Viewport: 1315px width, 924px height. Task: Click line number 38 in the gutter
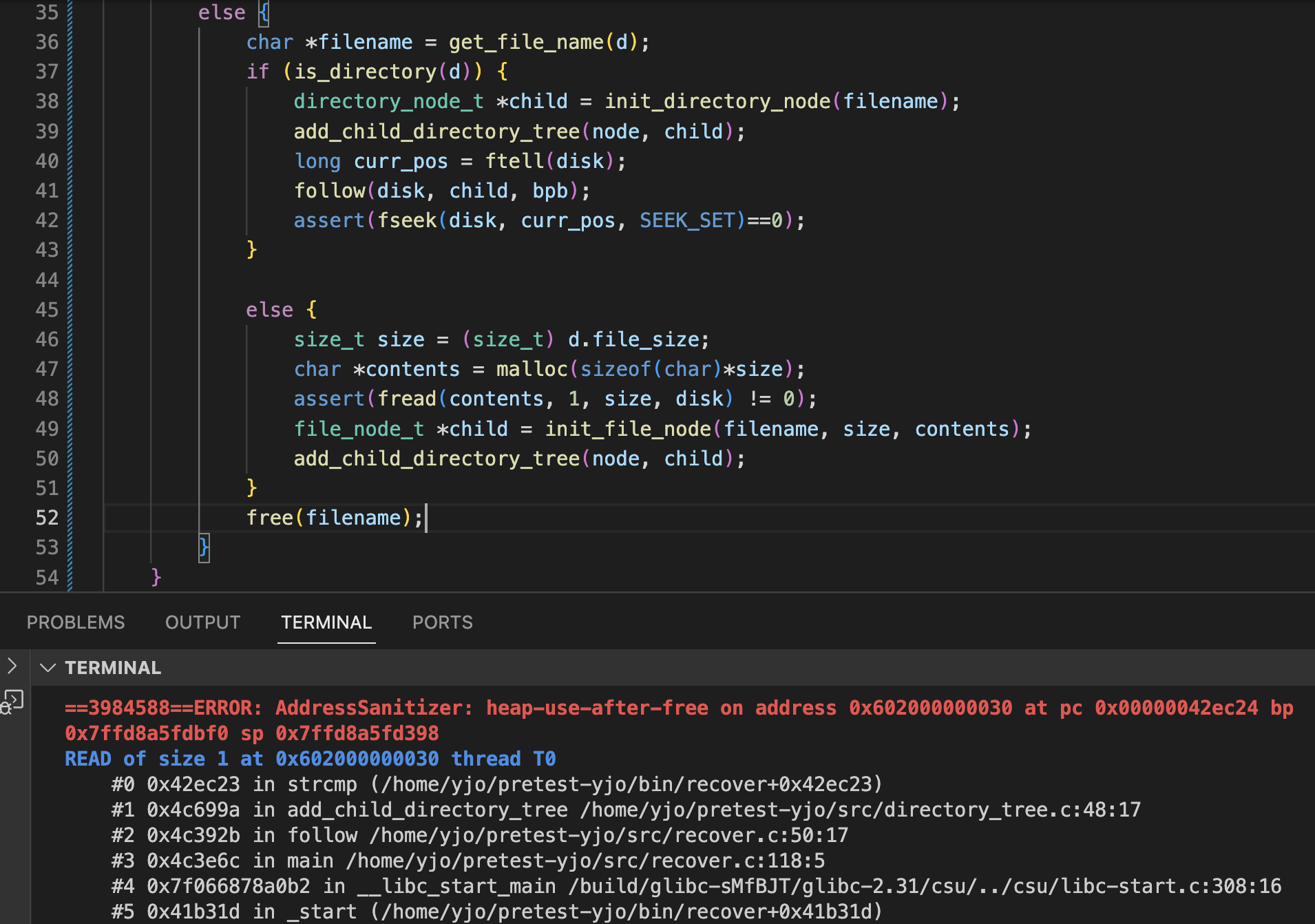[47, 101]
